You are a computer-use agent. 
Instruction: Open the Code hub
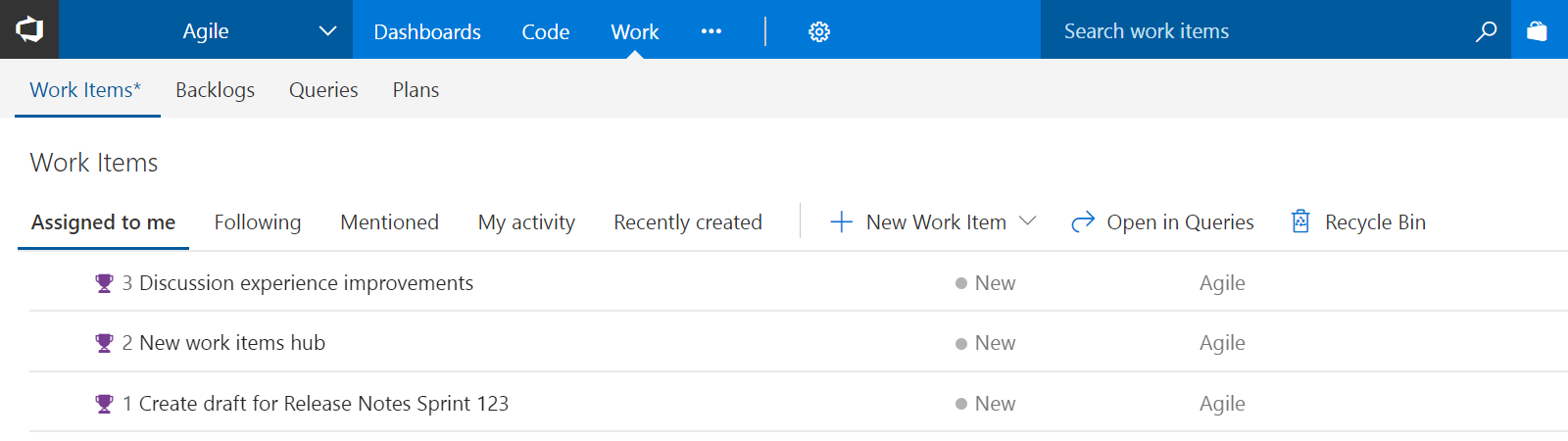pos(546,31)
